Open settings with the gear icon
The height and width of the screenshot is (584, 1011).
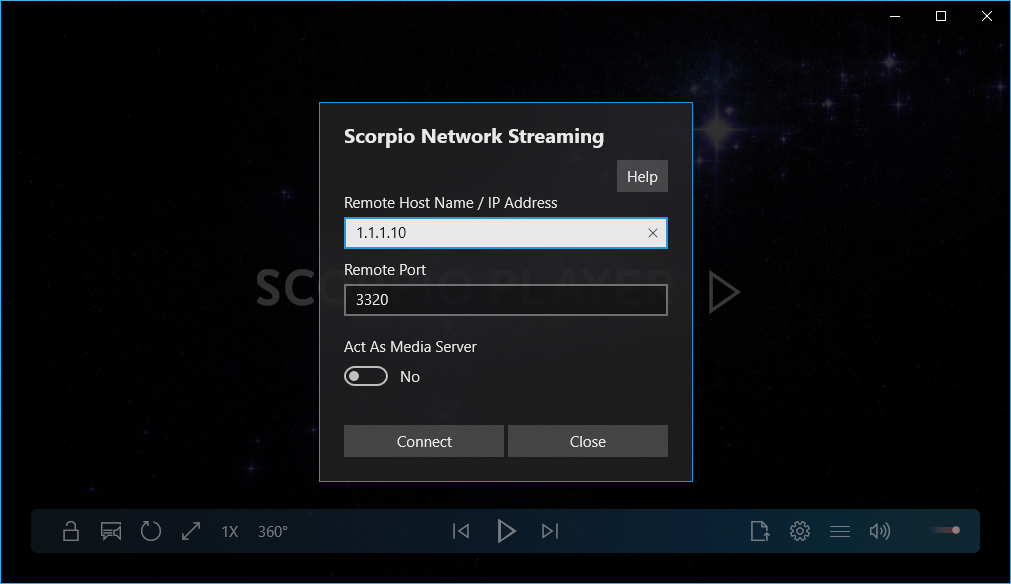click(x=800, y=531)
